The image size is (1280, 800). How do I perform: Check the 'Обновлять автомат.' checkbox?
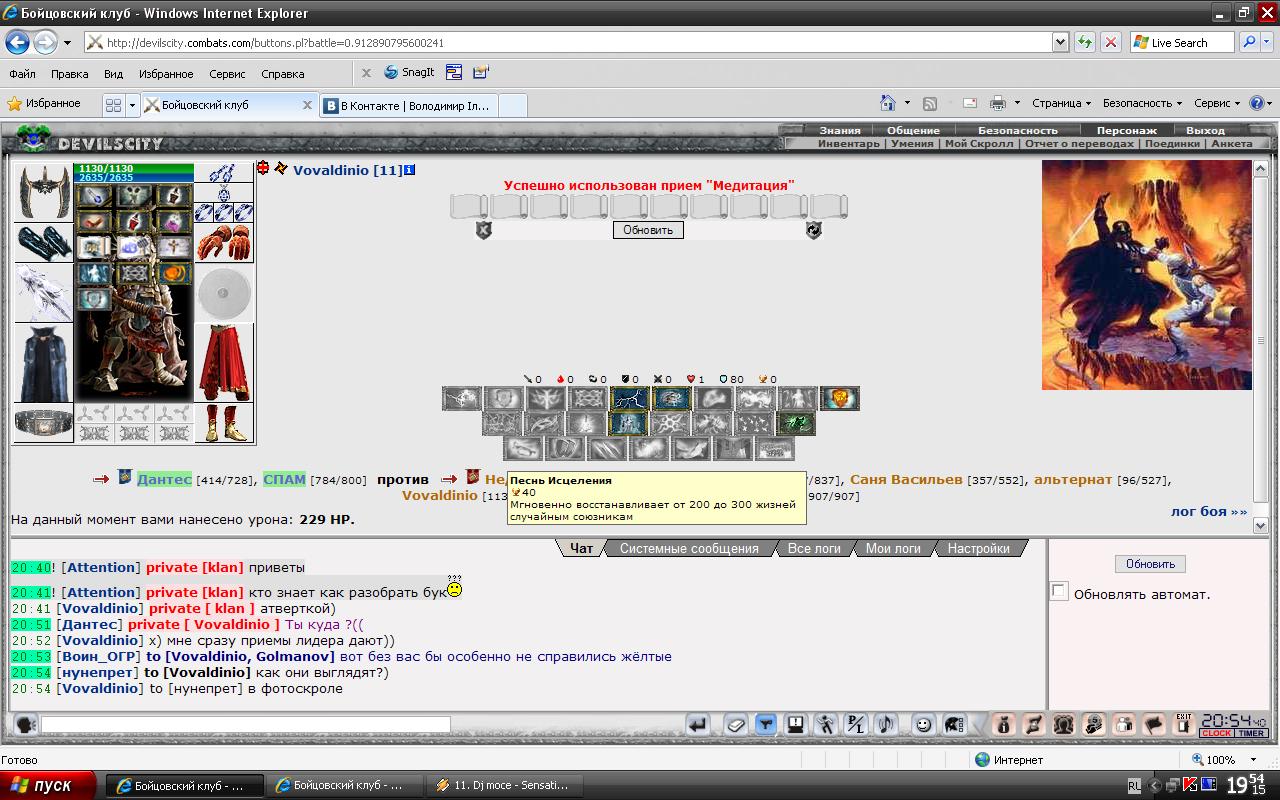click(1059, 591)
